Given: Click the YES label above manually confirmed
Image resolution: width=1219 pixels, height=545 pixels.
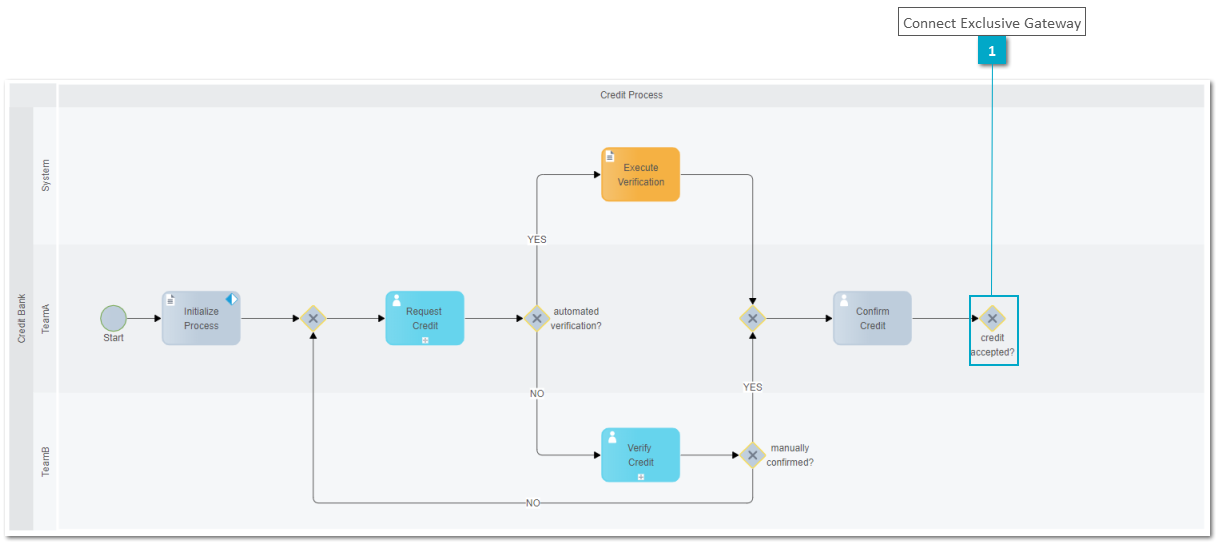Looking at the screenshot, I should (753, 387).
